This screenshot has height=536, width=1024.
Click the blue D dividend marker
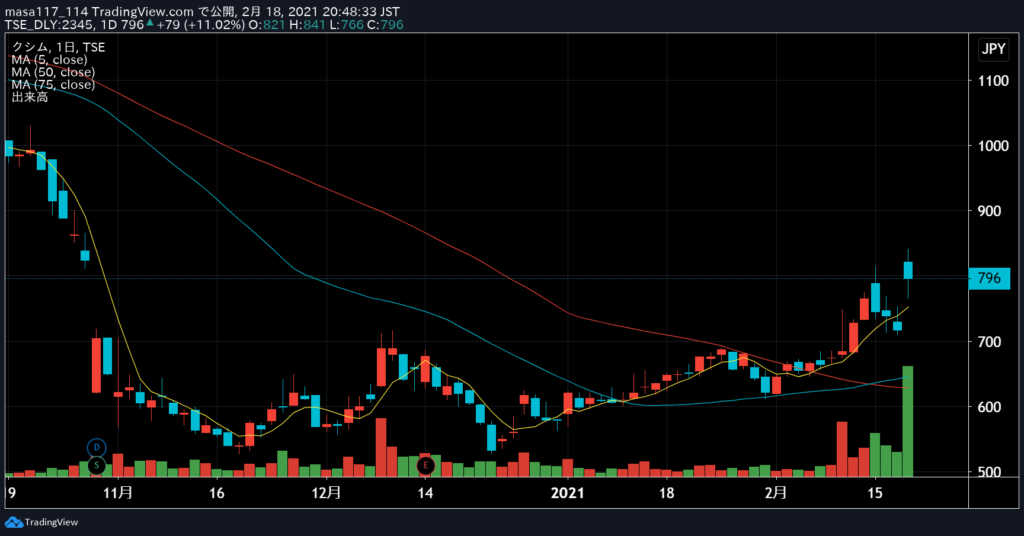pyautogui.click(x=97, y=448)
